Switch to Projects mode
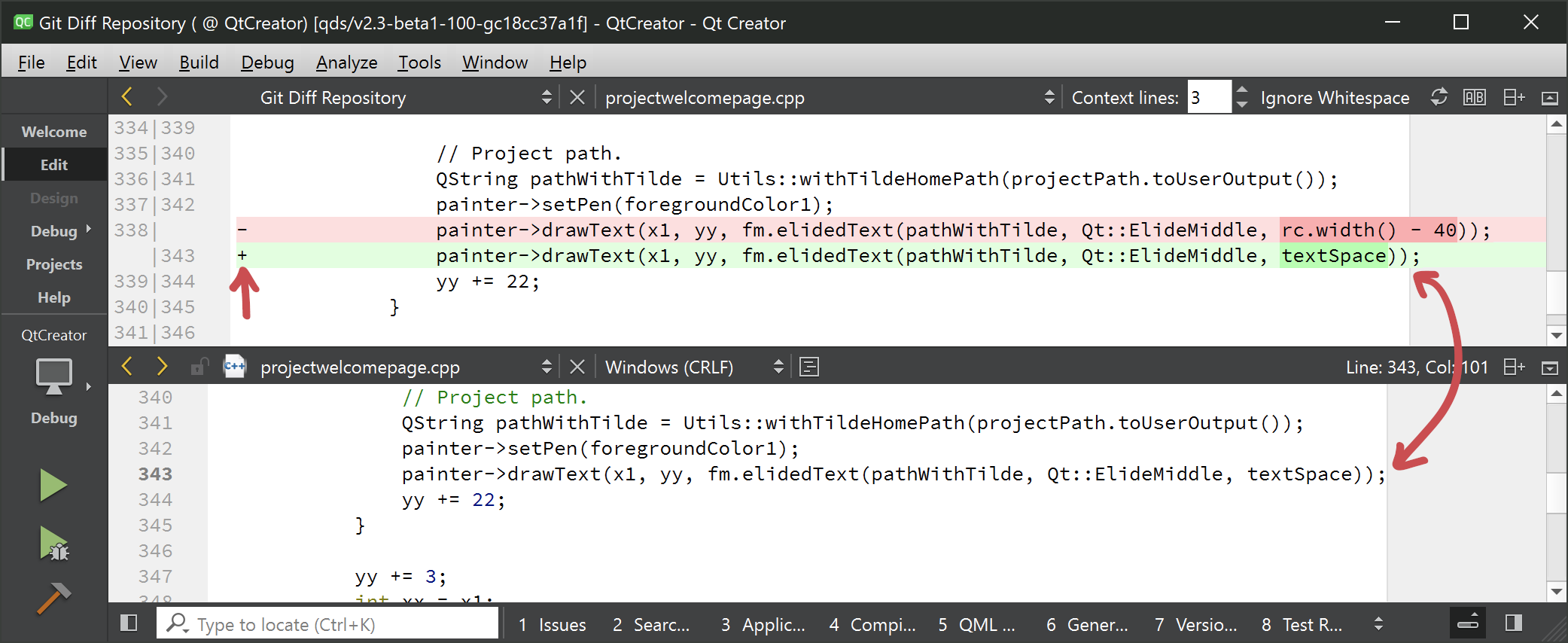 pos(54,264)
